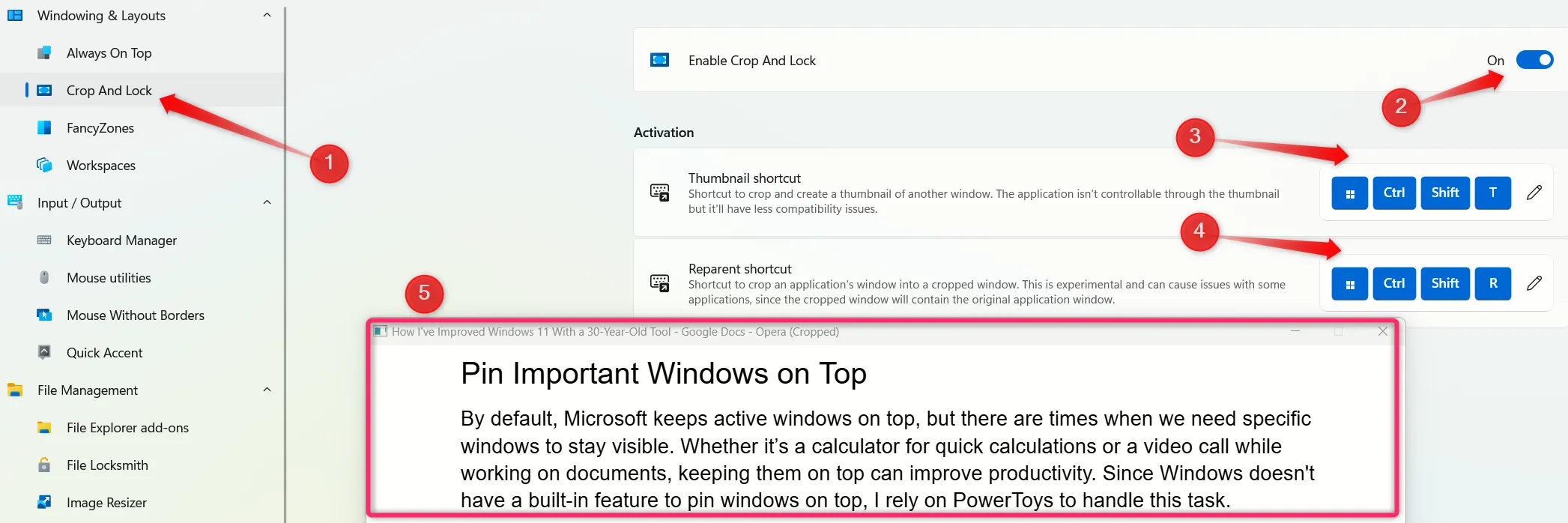
Task: Click the FancyZones icon
Action: pos(44,127)
